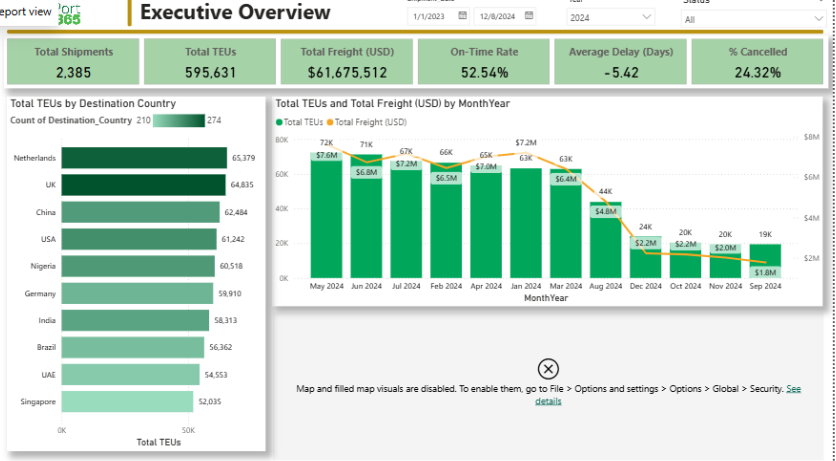Screen dimensions: 836x461
Task: Click the Total TEUs by Destination Country title
Action: pos(93,103)
